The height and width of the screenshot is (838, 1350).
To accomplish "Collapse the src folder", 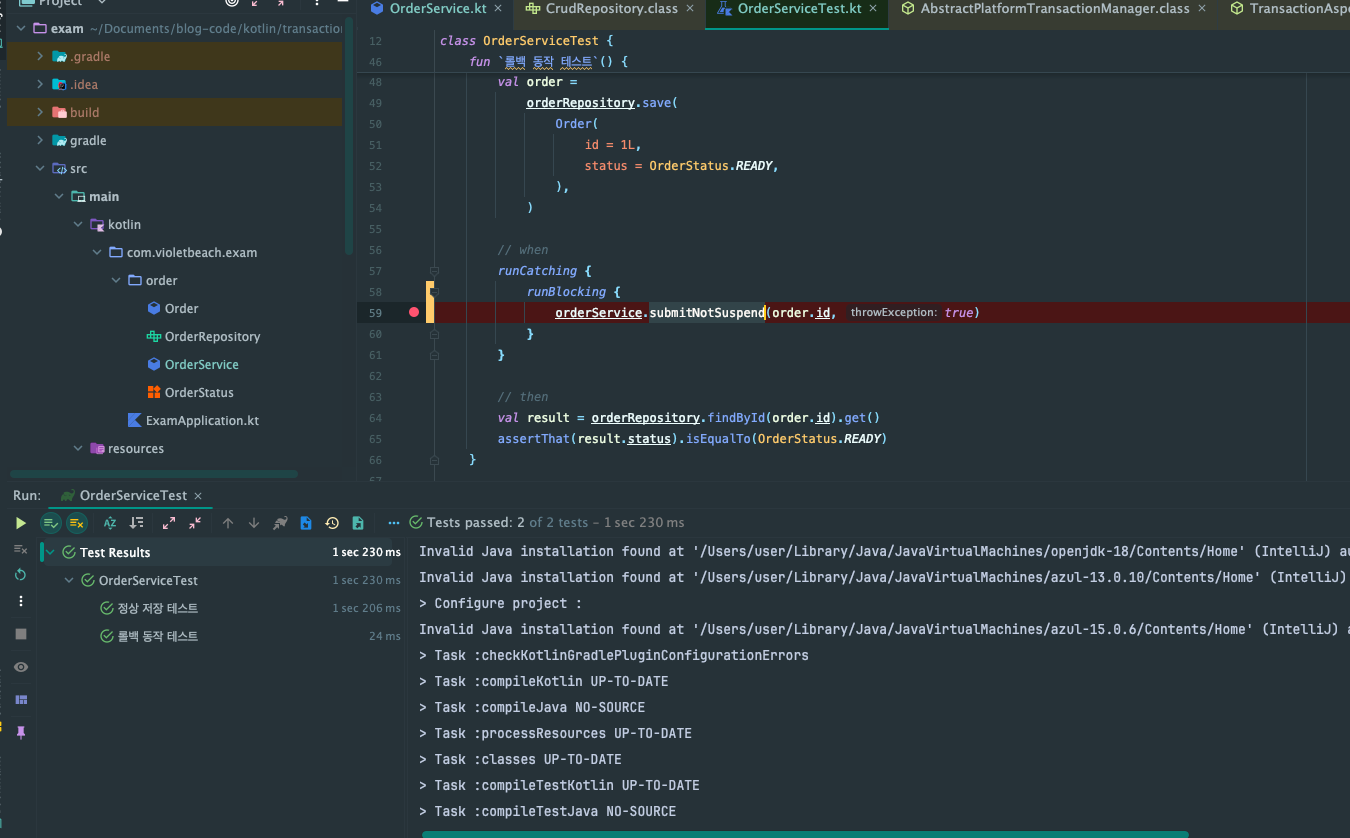I will 40,168.
